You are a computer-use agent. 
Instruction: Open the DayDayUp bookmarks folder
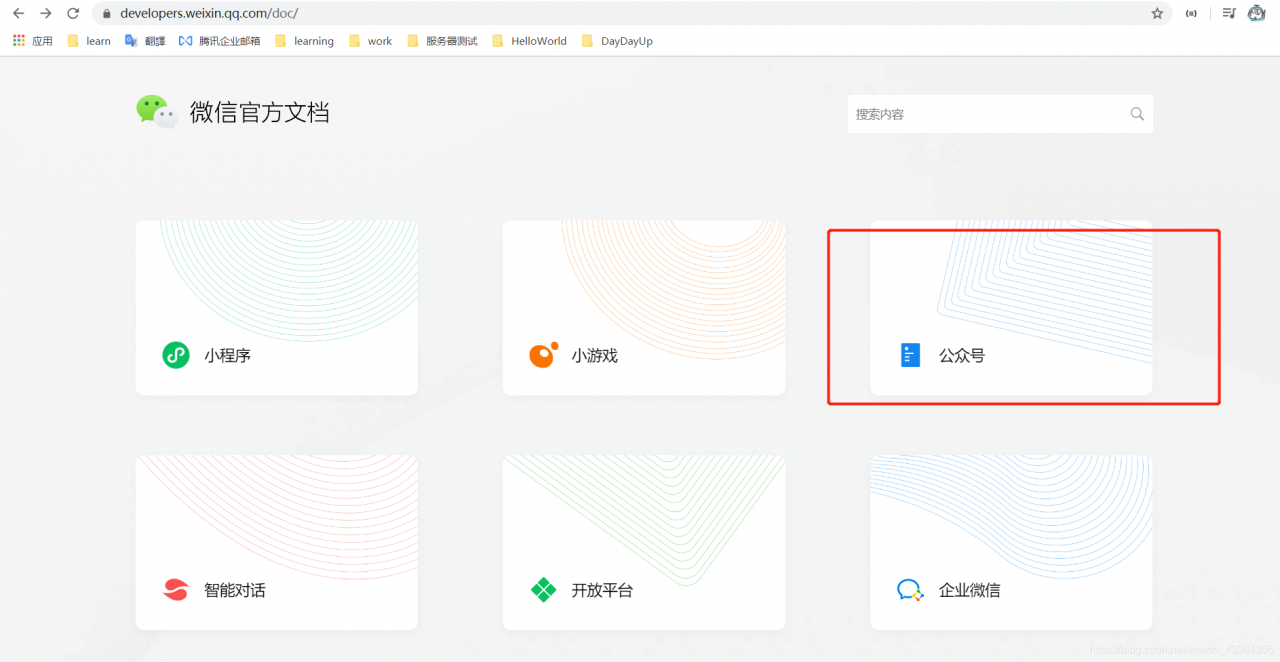pyautogui.click(x=617, y=40)
